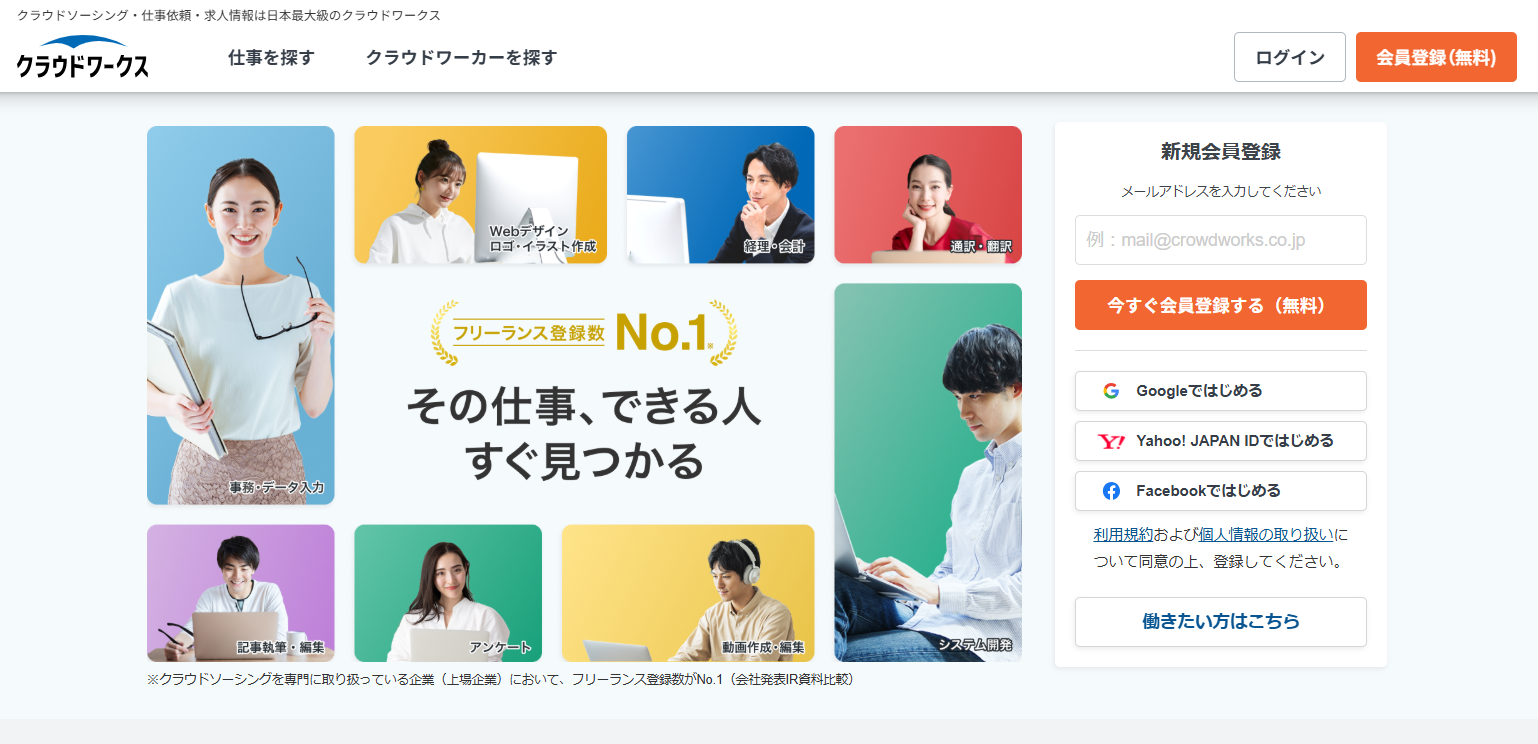This screenshot has width=1538, height=744.
Task: Click the orange 会員登録(無料) header button
Action: click(x=1436, y=57)
